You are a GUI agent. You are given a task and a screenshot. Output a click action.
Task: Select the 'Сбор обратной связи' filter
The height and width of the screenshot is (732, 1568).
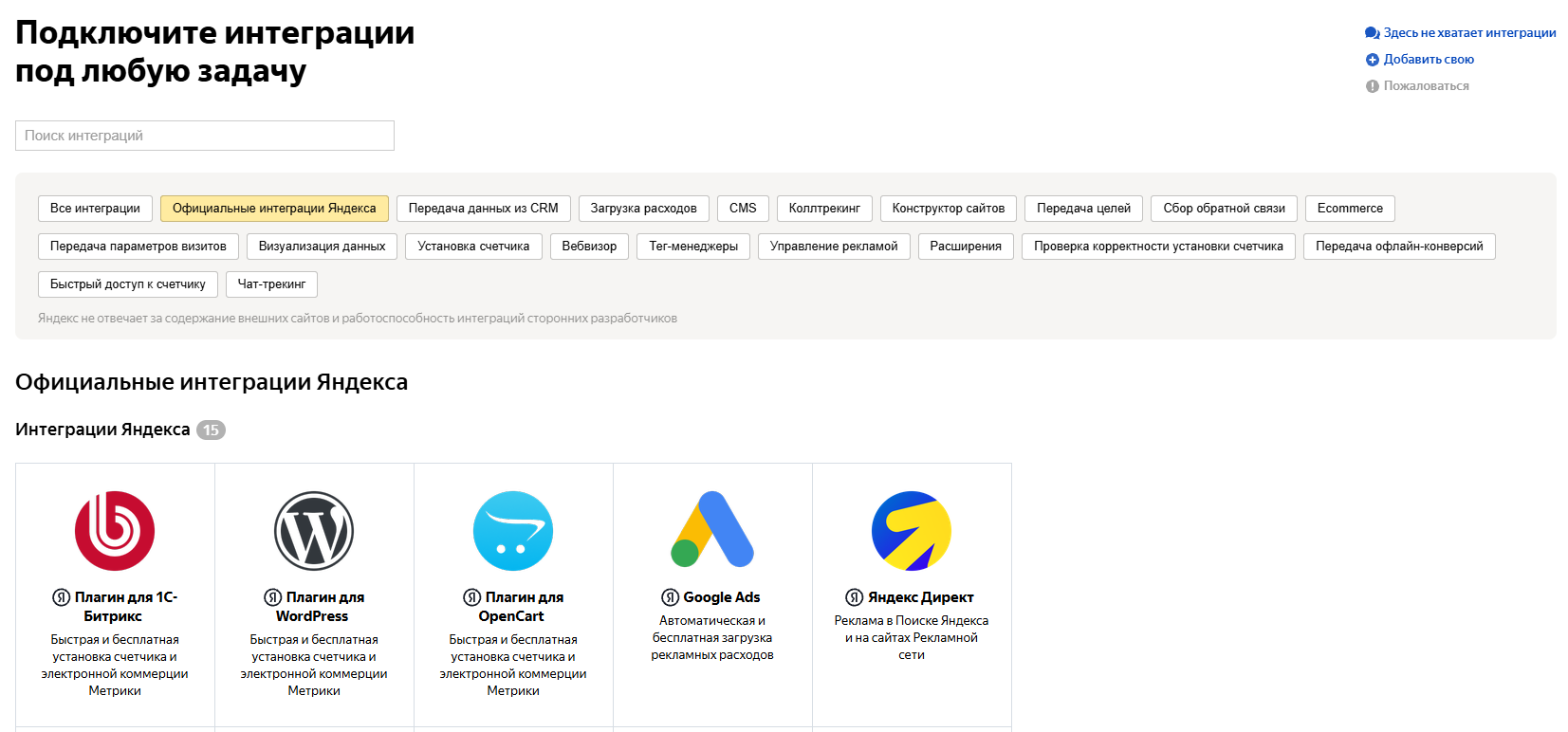(1224, 208)
